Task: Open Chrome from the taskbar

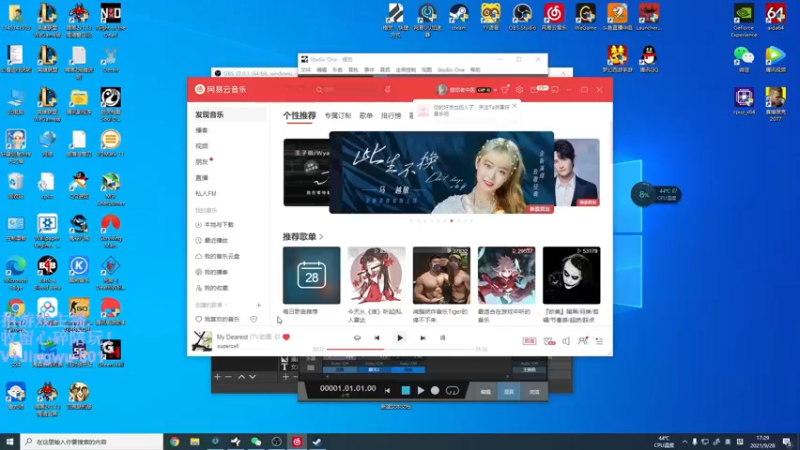Action: click(x=175, y=442)
